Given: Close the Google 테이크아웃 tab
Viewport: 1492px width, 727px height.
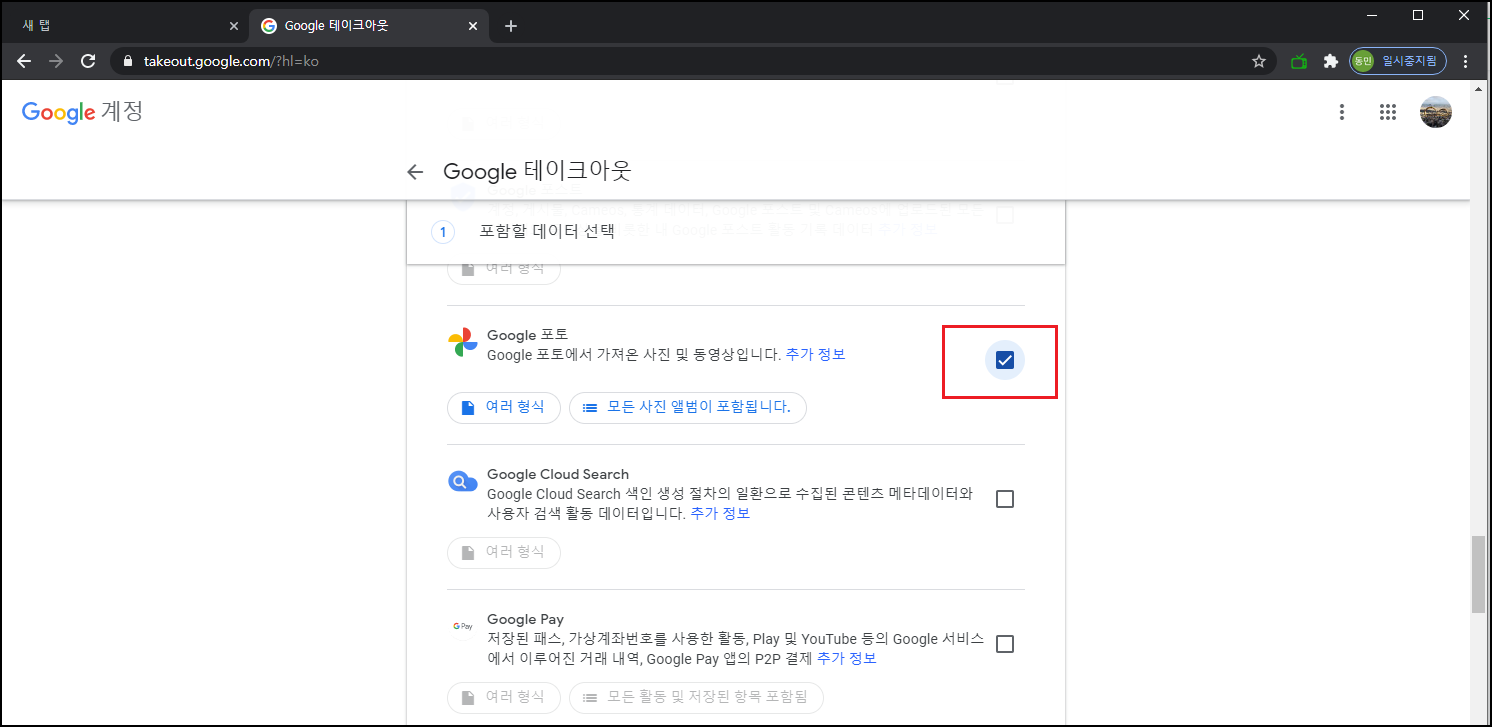Looking at the screenshot, I should (x=474, y=26).
